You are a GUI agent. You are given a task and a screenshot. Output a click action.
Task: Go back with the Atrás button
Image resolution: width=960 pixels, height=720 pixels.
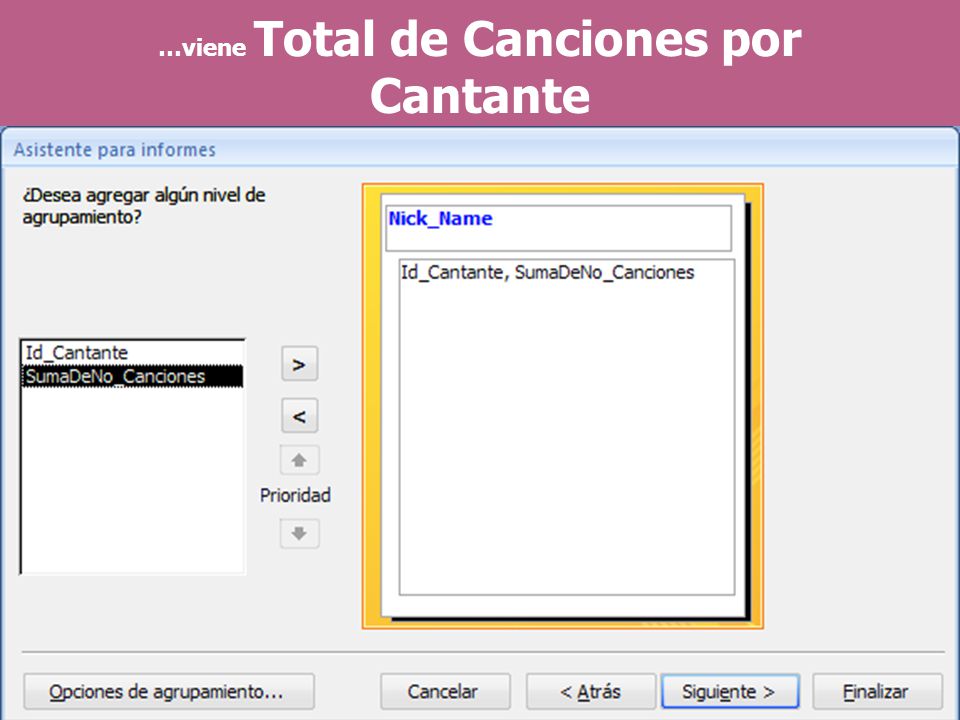591,692
